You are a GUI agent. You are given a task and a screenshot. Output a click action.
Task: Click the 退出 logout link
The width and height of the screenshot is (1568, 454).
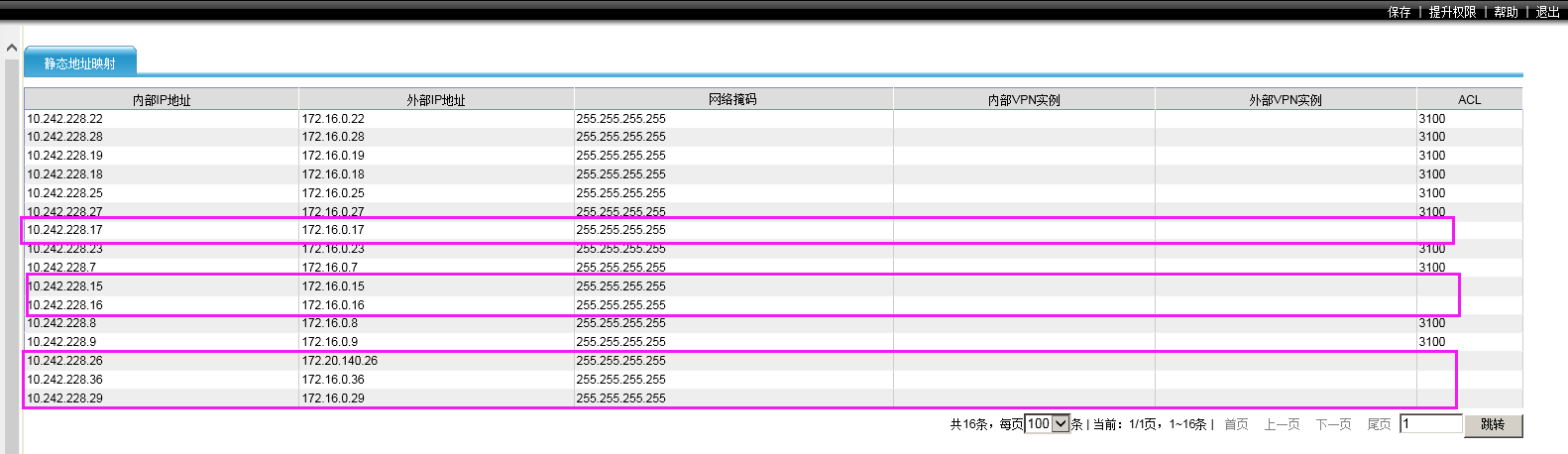pyautogui.click(x=1547, y=12)
